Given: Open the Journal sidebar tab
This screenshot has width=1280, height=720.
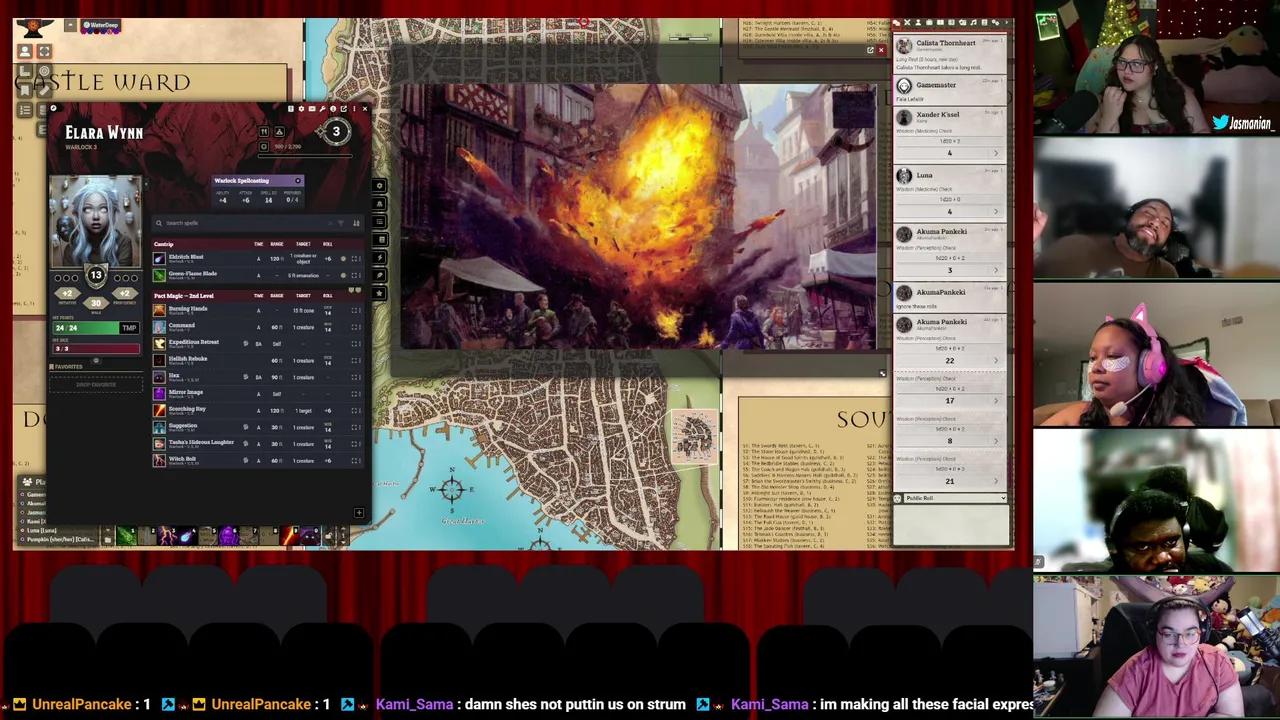Looking at the screenshot, I should (940, 22).
